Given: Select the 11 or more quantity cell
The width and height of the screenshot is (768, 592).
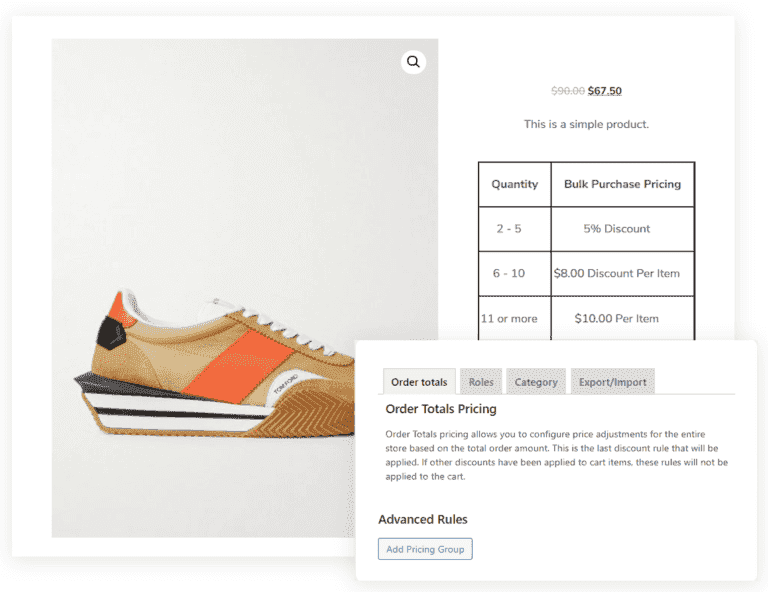Looking at the screenshot, I should (509, 319).
